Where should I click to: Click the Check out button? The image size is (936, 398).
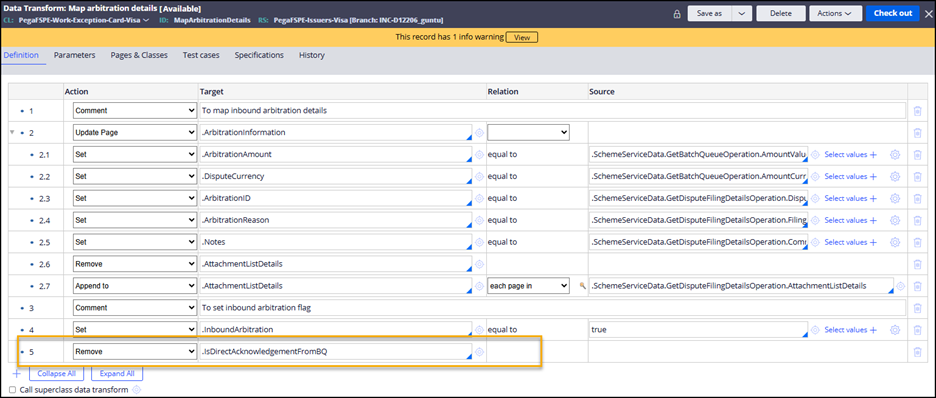tap(892, 13)
